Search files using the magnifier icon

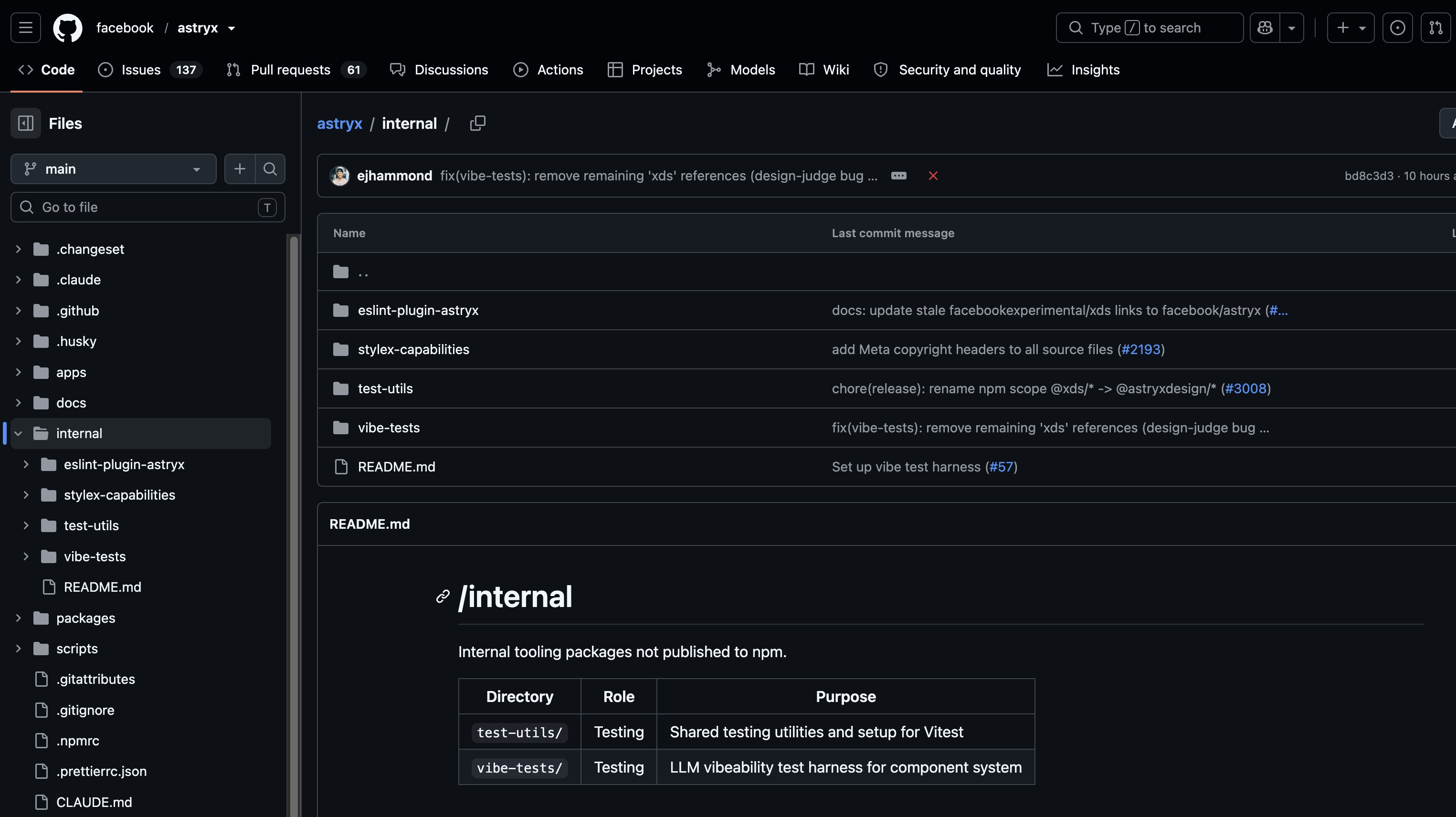click(x=270, y=169)
